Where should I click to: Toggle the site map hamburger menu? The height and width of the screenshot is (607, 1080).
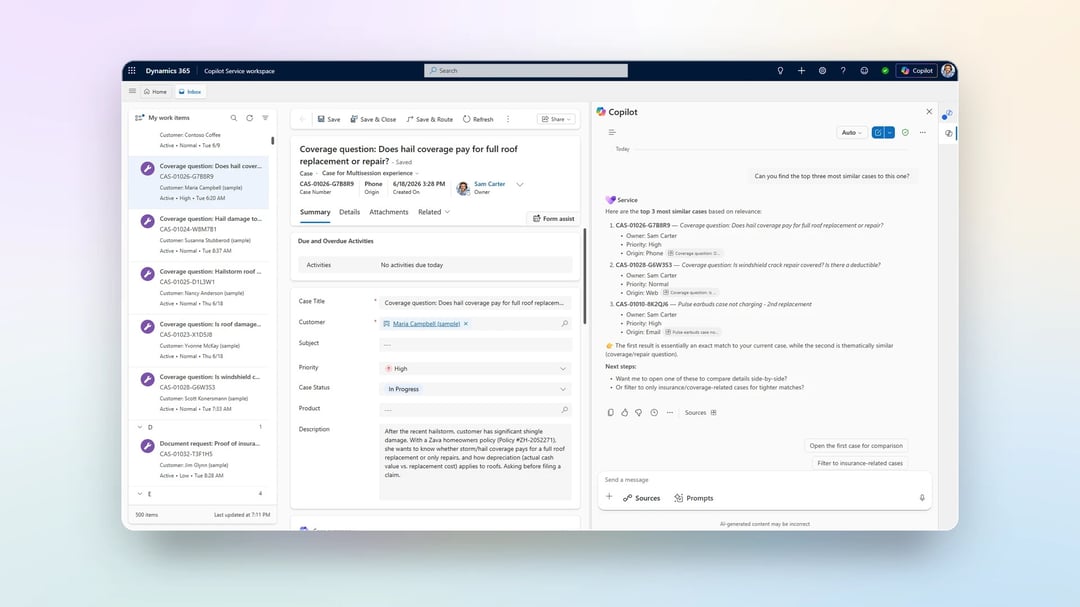tap(132, 91)
